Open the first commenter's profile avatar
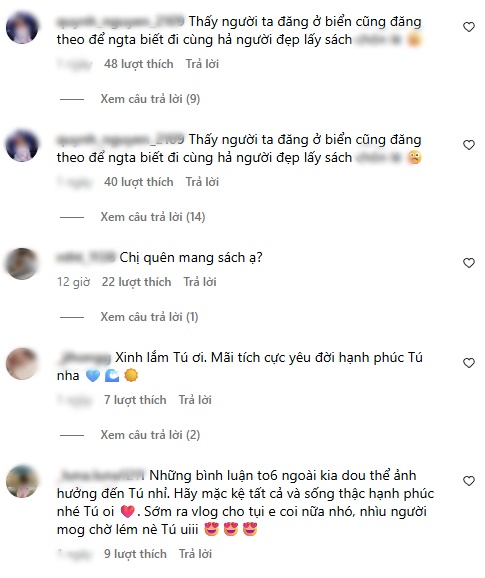The image size is (485, 578). [22, 28]
